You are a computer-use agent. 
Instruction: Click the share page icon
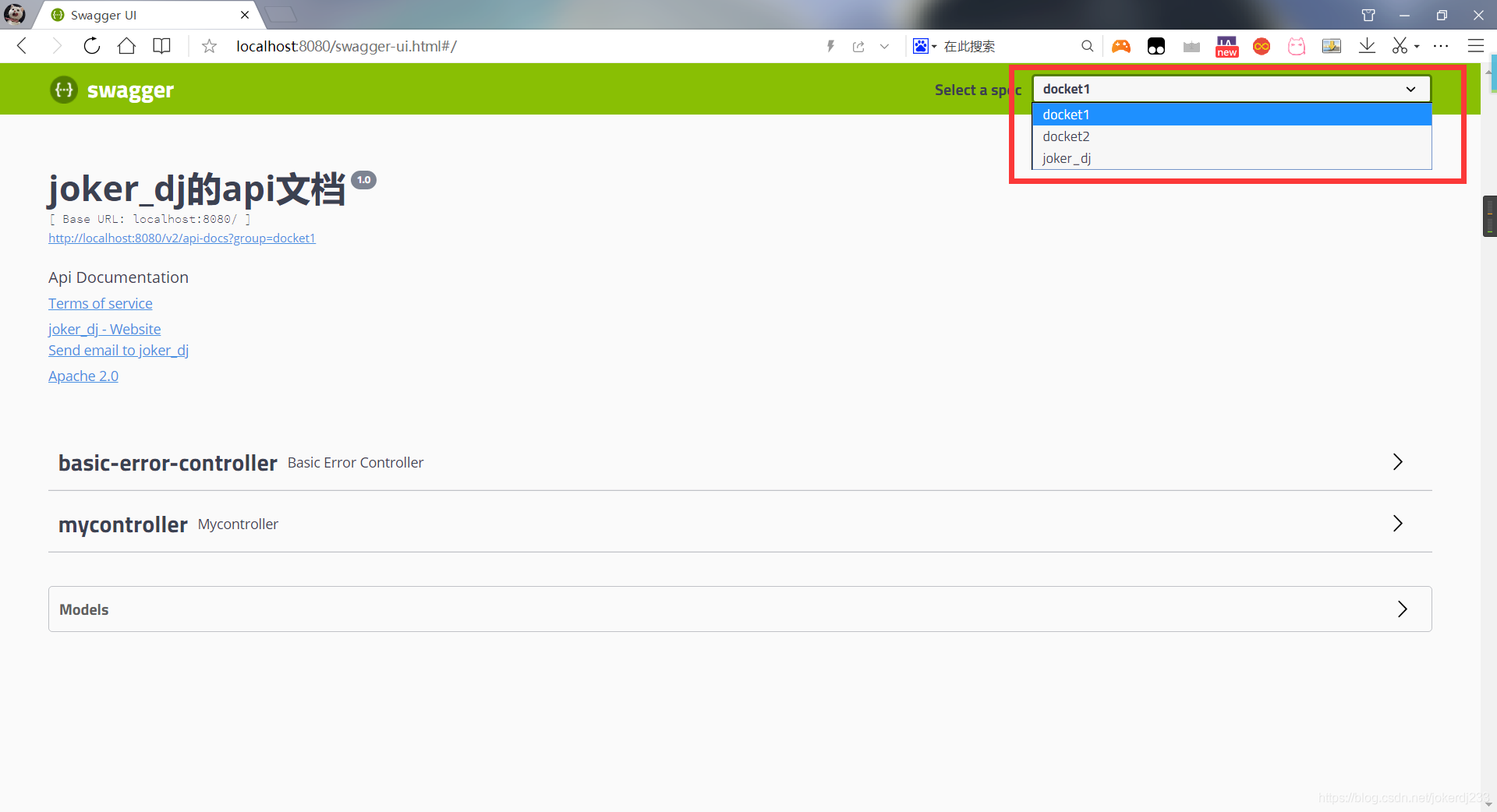858,46
